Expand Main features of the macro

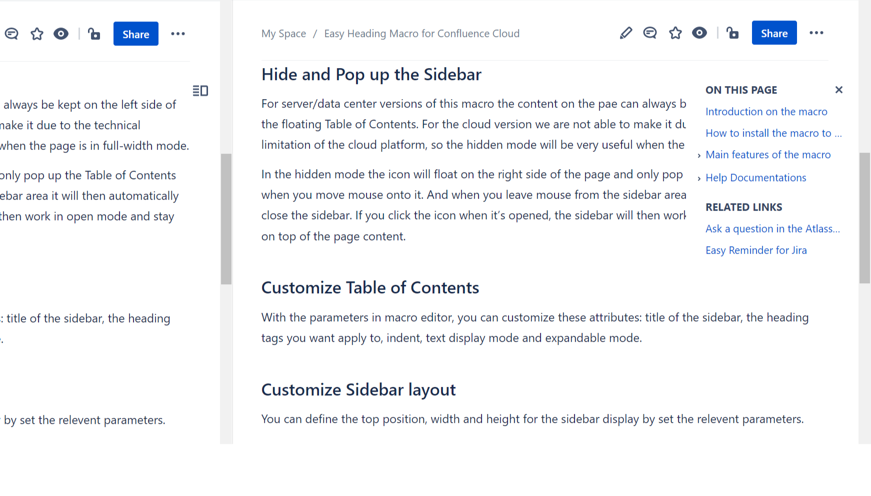[x=699, y=156]
